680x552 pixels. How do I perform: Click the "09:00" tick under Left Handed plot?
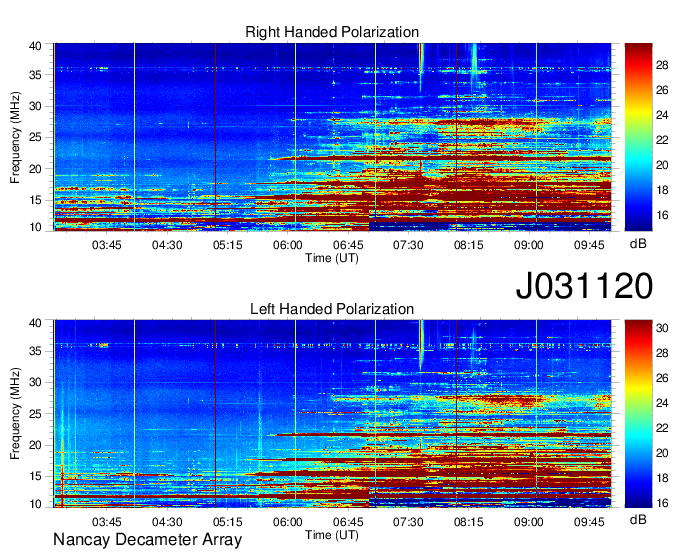click(529, 522)
